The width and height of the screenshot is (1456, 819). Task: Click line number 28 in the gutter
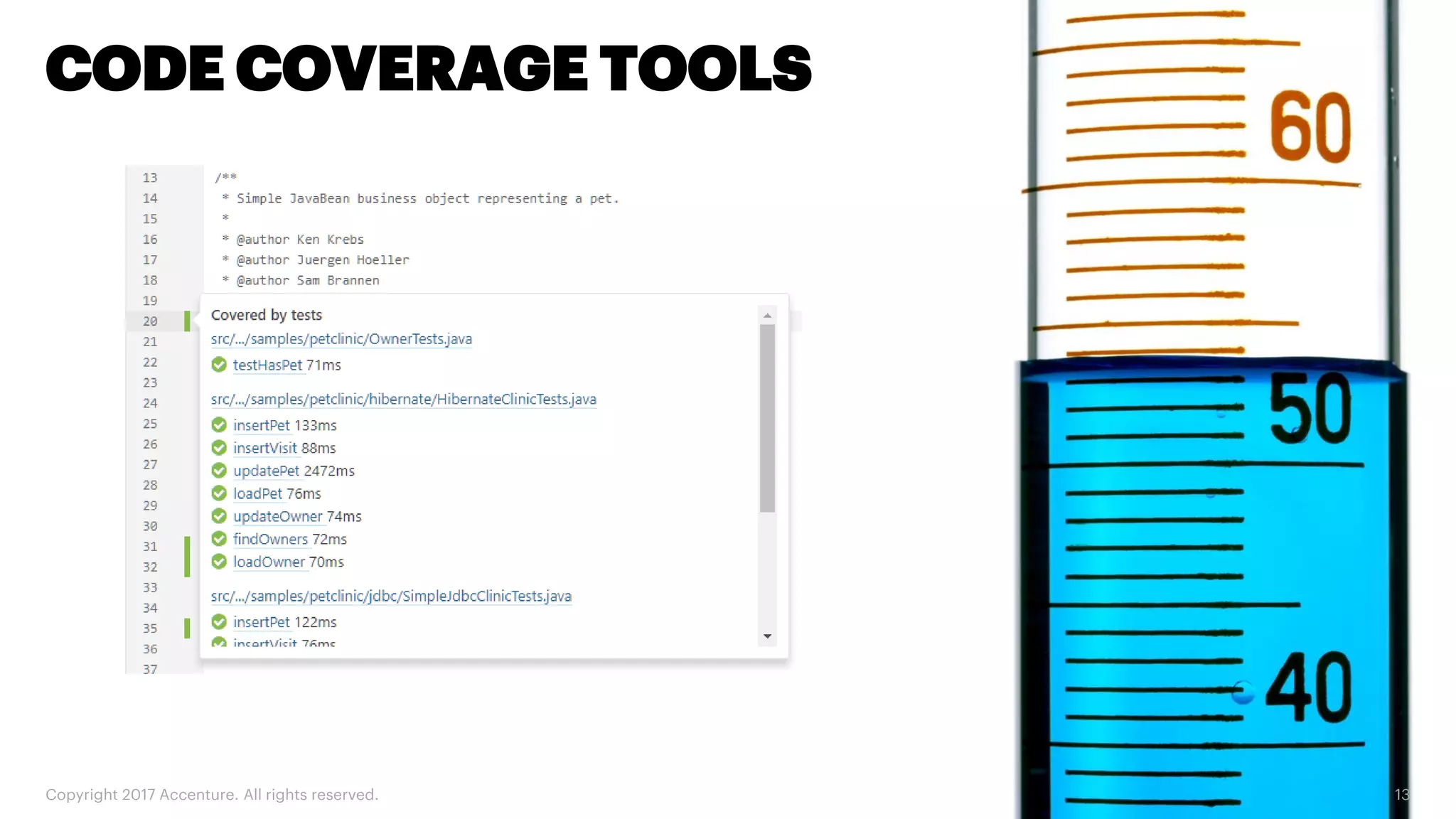click(150, 485)
